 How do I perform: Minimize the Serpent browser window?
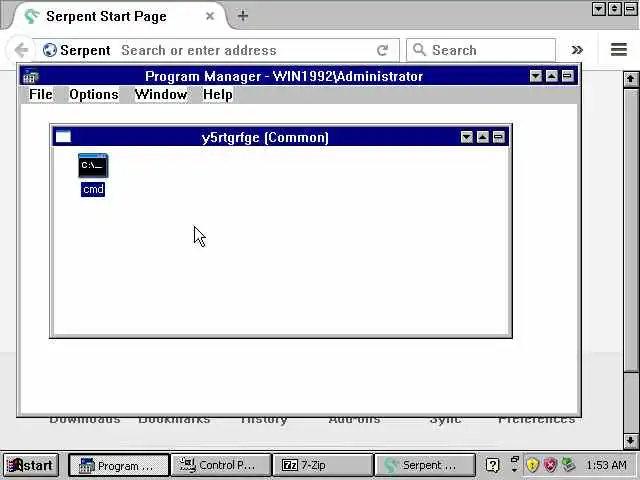tap(599, 9)
